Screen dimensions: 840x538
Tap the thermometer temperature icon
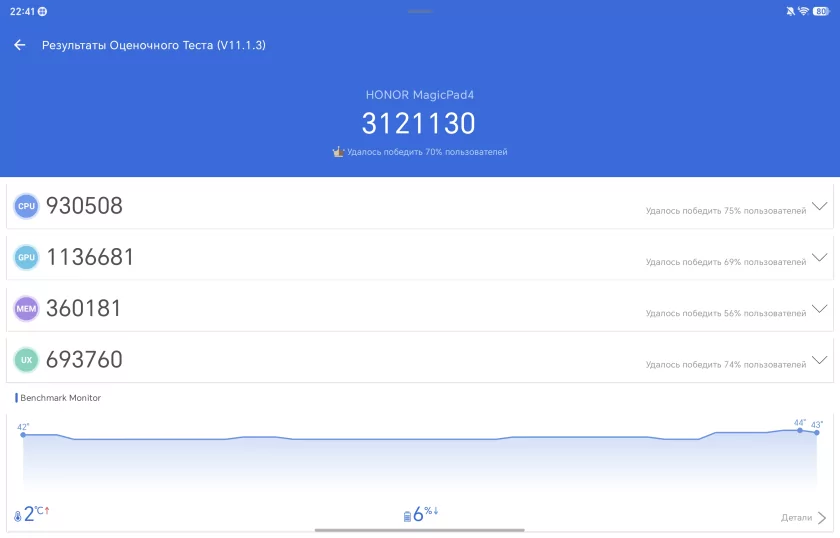[x=18, y=515]
